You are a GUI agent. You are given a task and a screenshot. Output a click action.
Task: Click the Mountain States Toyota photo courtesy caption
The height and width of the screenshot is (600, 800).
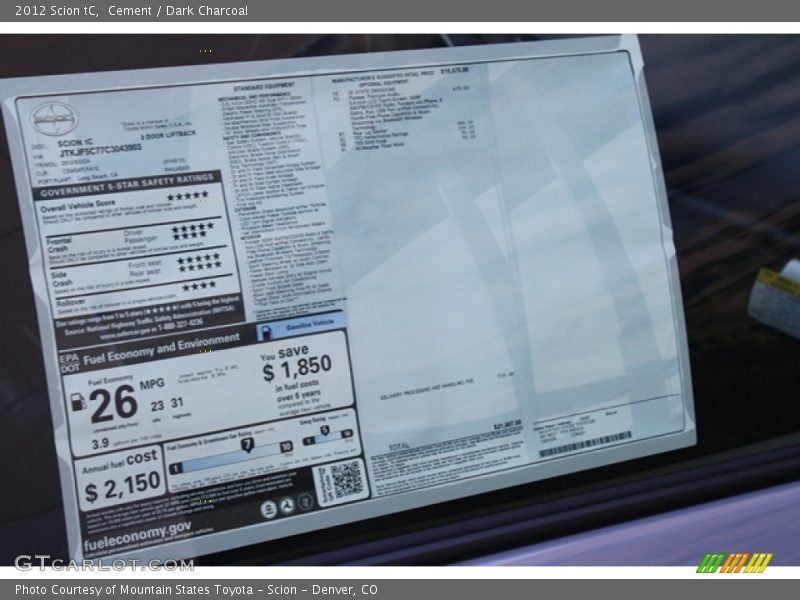(196, 590)
